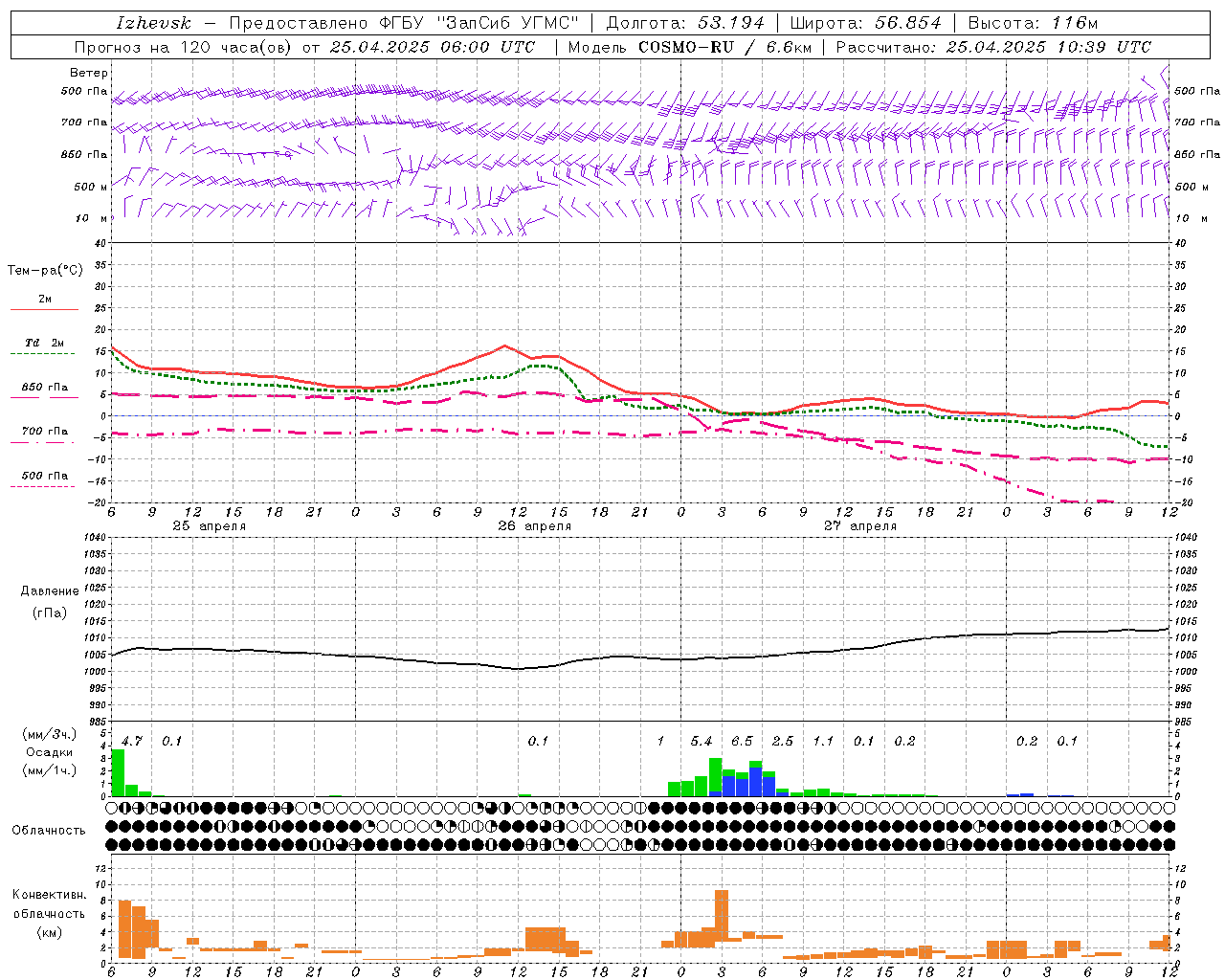Click the 1.1 precipitation total

[x=823, y=741]
